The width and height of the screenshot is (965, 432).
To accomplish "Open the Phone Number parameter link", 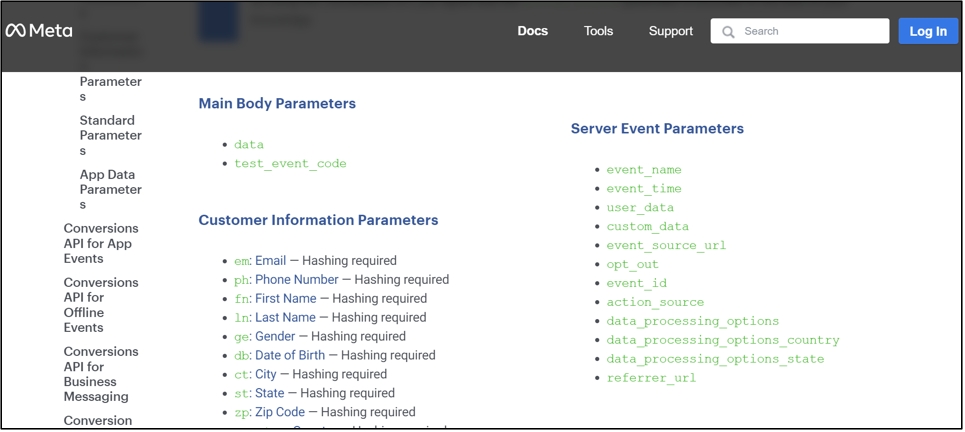I will pyautogui.click(x=296, y=279).
